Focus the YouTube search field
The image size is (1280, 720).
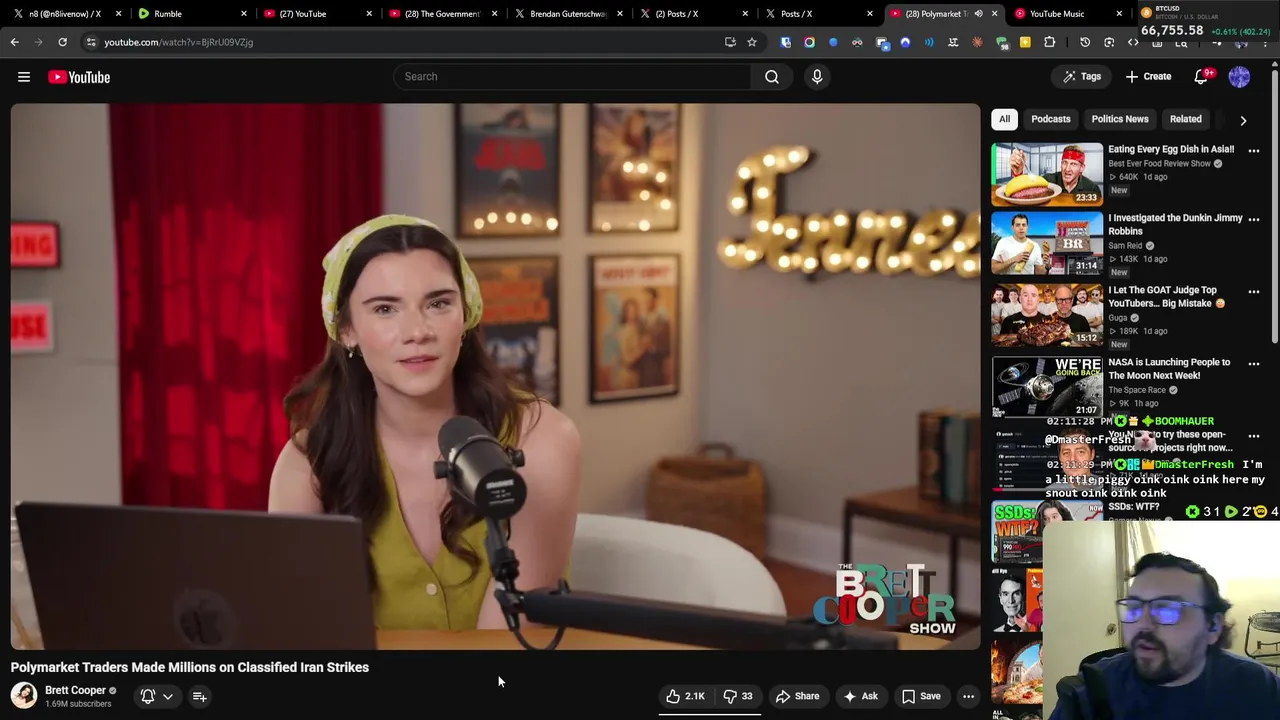pos(572,76)
